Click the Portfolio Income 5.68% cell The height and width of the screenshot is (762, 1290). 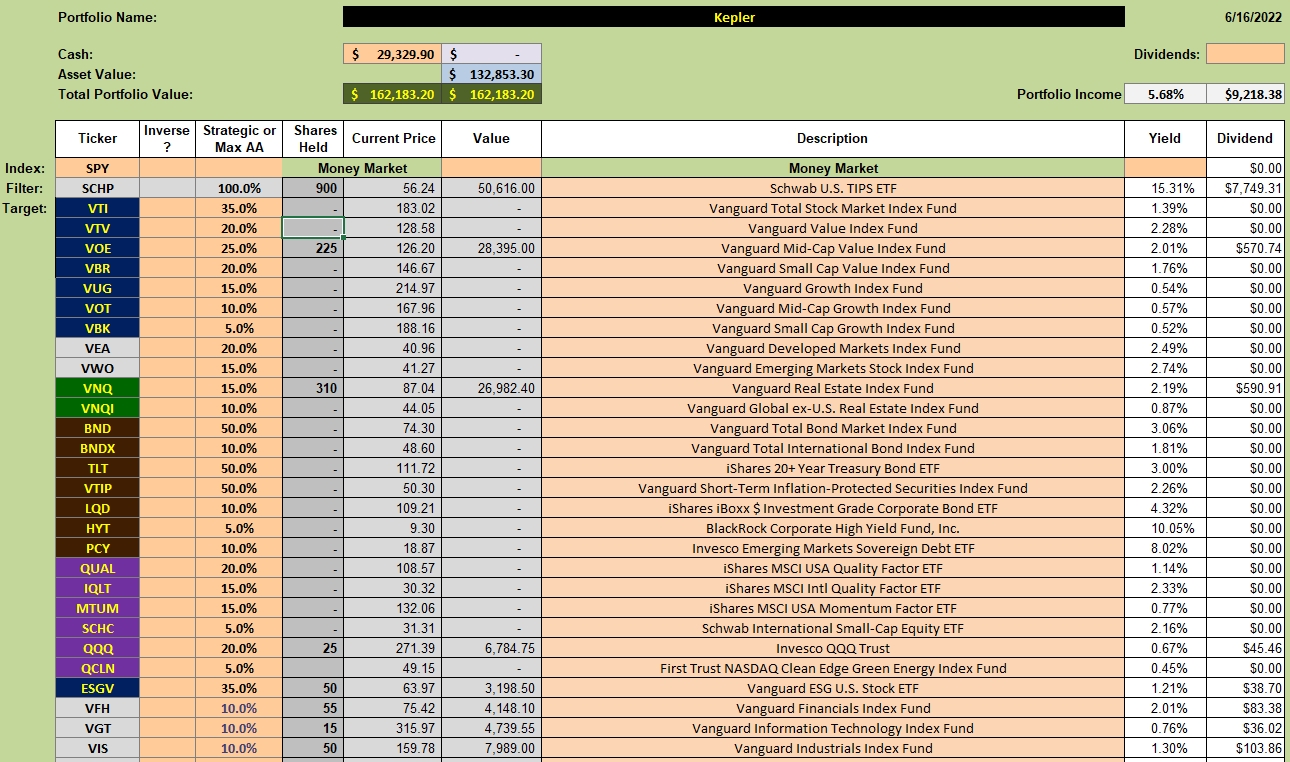(1165, 94)
